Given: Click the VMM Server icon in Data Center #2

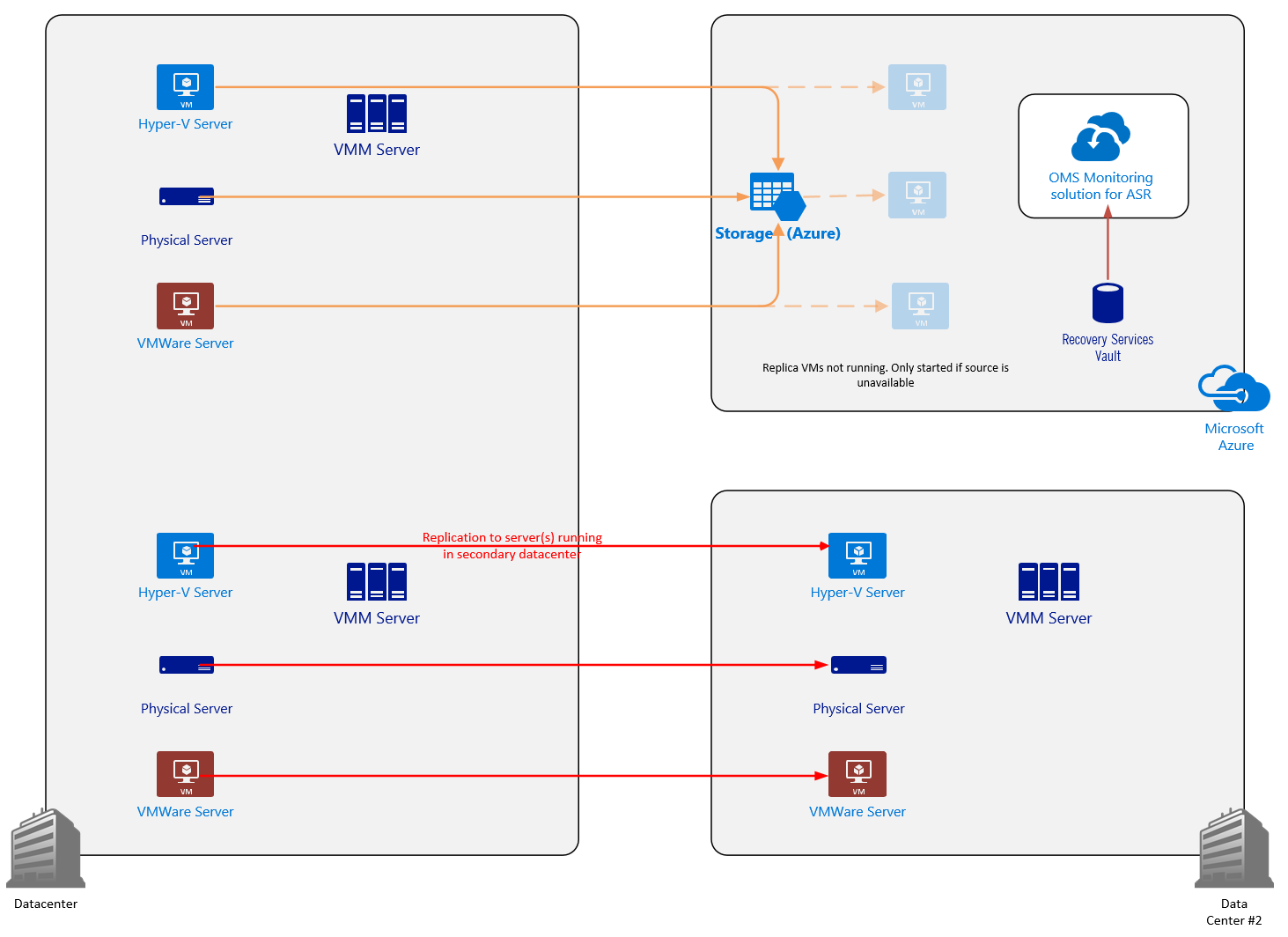Looking at the screenshot, I should pos(1049,582).
